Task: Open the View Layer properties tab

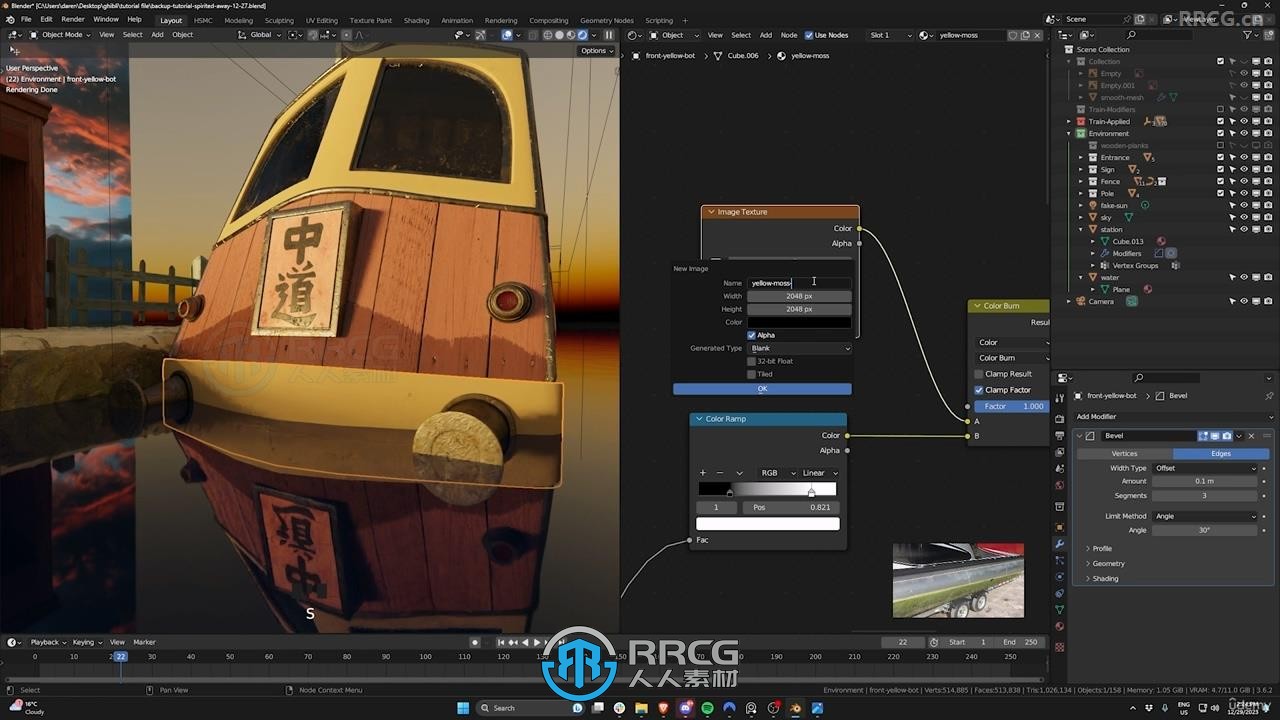Action: coord(1060,454)
